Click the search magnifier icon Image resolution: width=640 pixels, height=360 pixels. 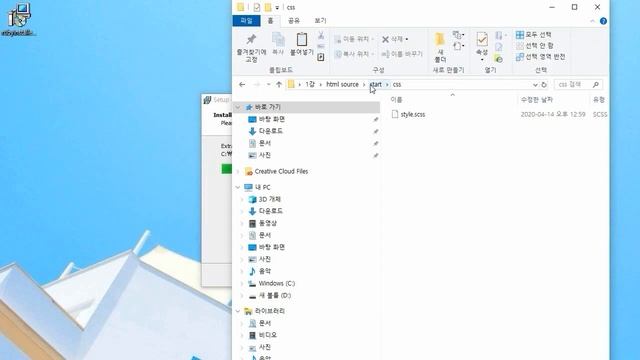point(596,84)
